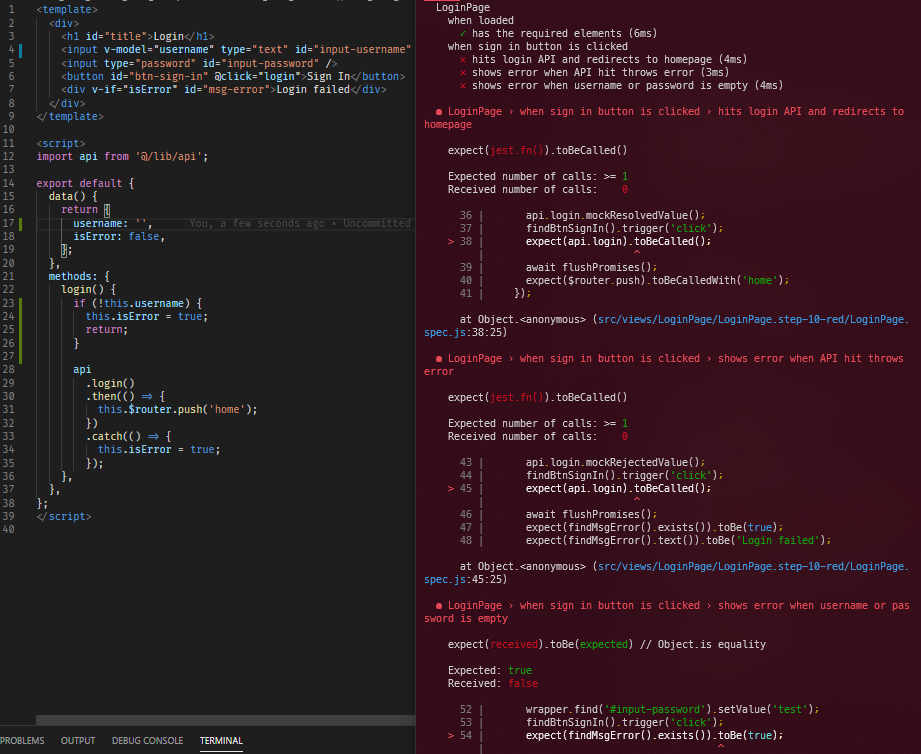The width and height of the screenshot is (921, 754).
Task: Activate the TERMINAL panel tab
Action: click(x=221, y=740)
